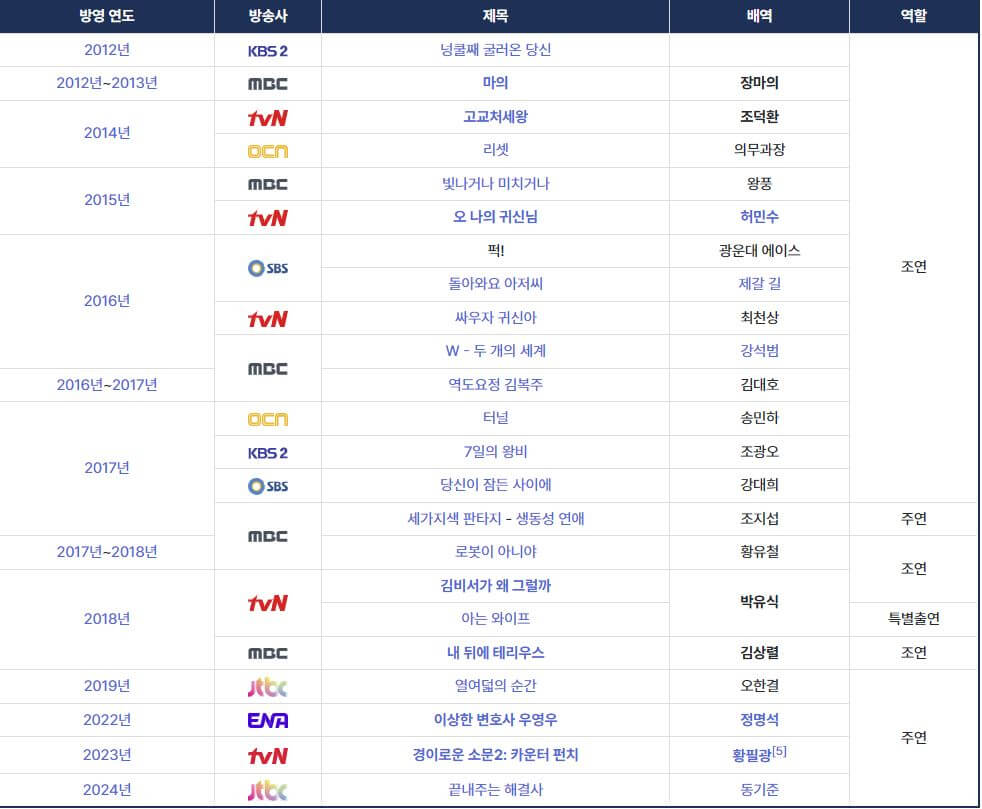This screenshot has height=809, width=982.
Task: Select the tvN logo beside 고교처세왕
Action: click(x=266, y=117)
